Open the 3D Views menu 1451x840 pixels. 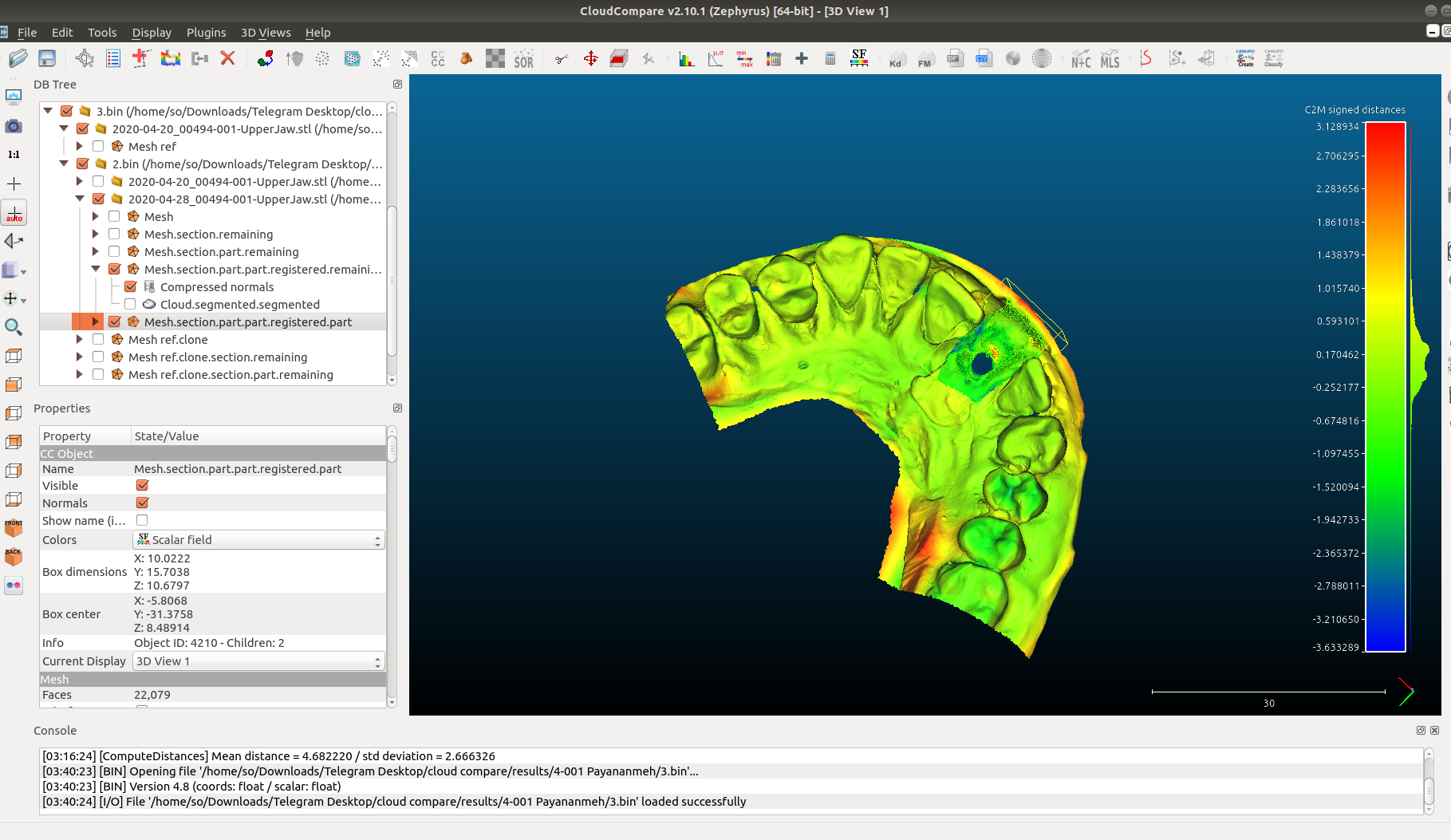tap(266, 33)
